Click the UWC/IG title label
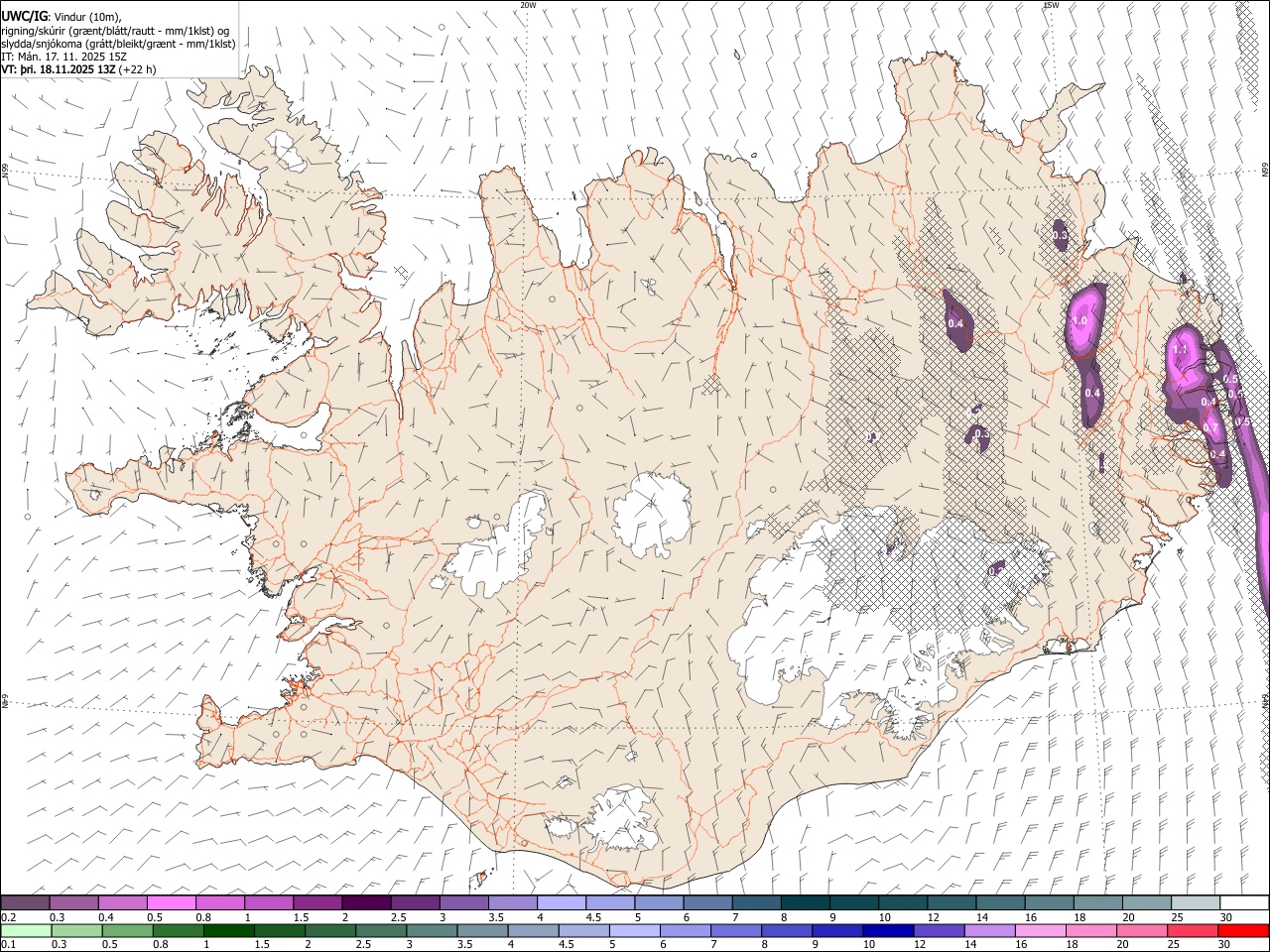The width and height of the screenshot is (1270, 952). tap(23, 17)
